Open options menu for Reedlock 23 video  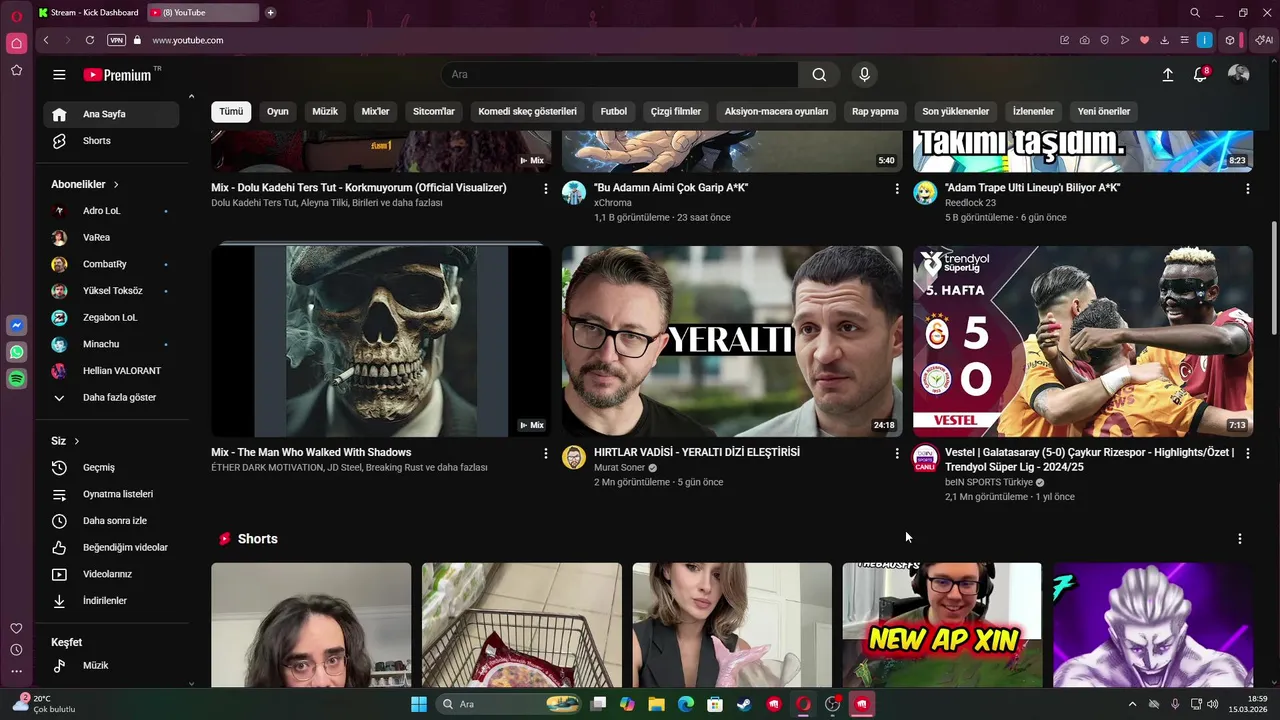(1247, 189)
